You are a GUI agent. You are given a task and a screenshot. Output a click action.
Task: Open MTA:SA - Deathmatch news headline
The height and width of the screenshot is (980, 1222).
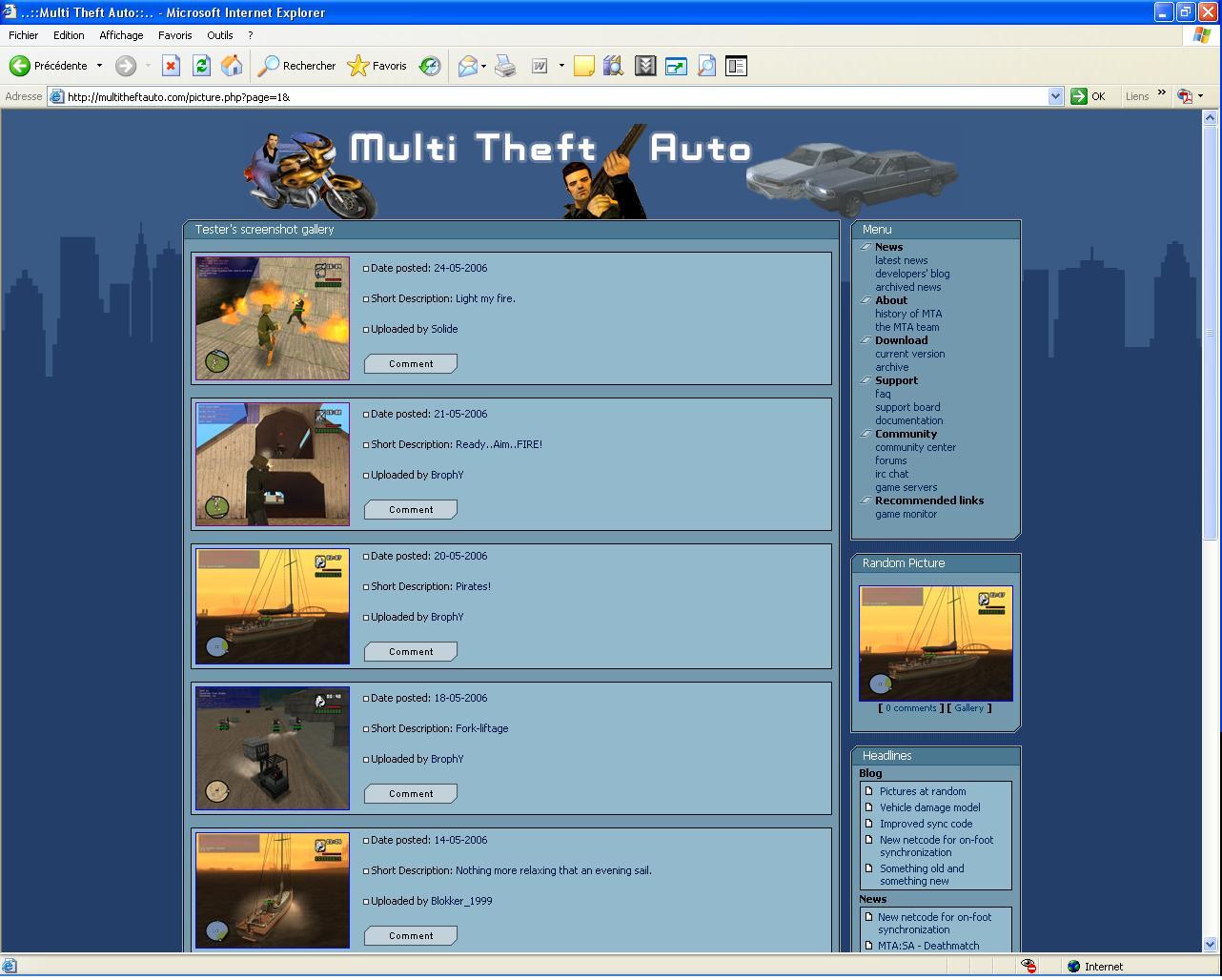tap(928, 946)
